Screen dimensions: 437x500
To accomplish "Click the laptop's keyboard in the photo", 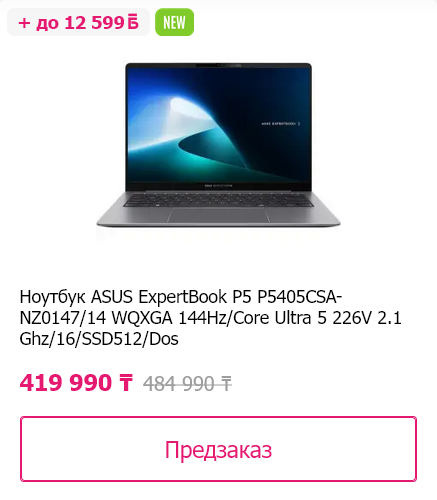I will coord(218,200).
